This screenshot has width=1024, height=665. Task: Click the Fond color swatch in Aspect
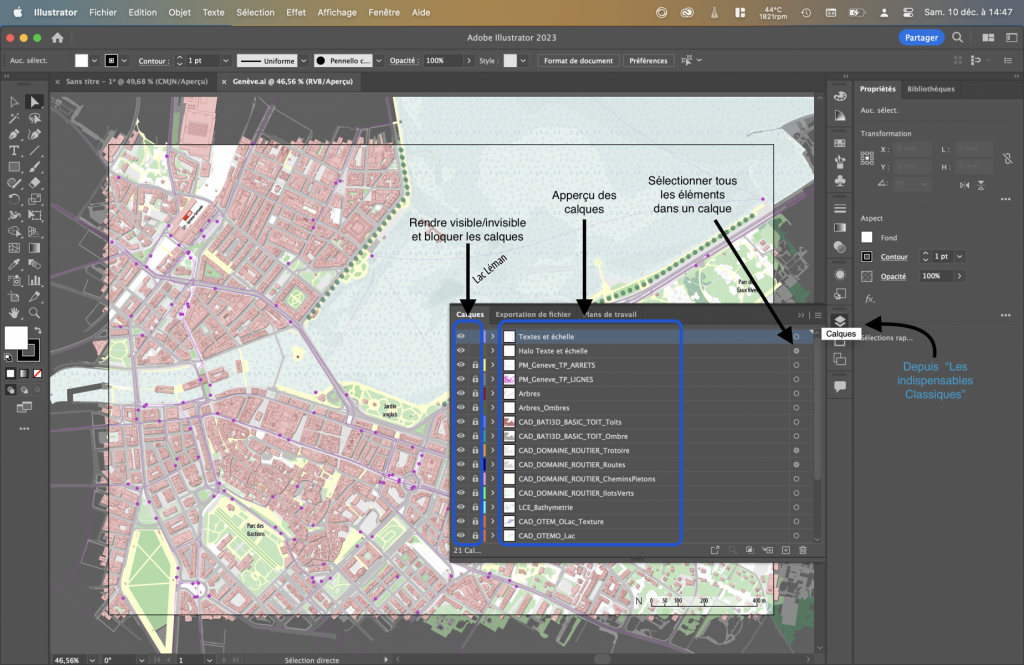[x=867, y=237]
